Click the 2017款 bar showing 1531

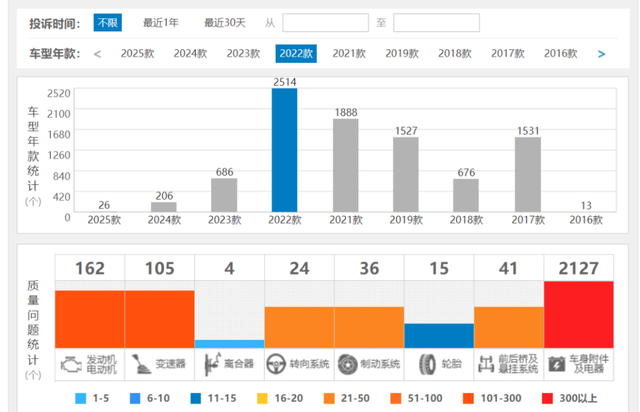click(x=528, y=174)
